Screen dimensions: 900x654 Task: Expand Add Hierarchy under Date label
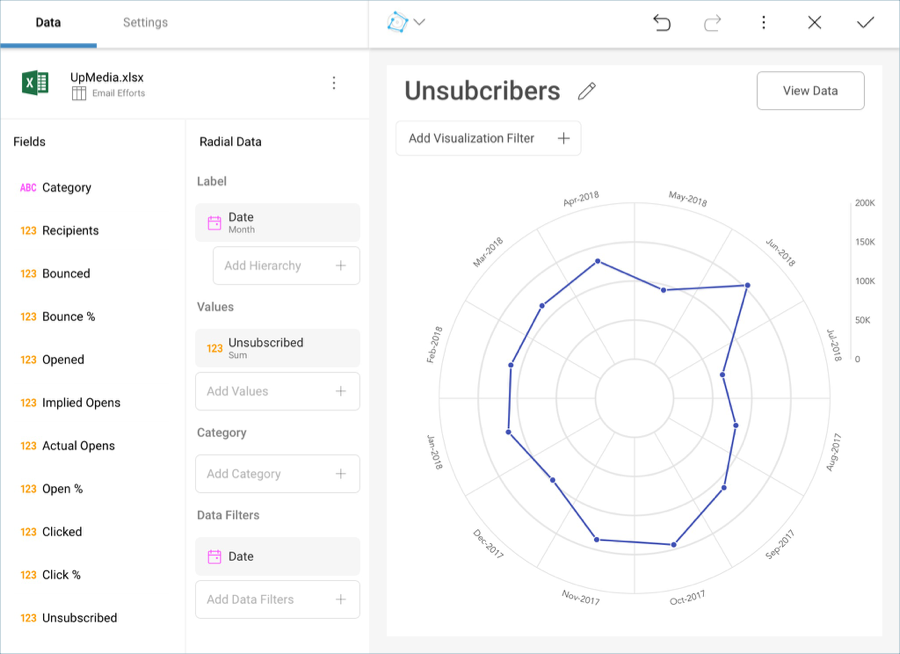coord(285,266)
